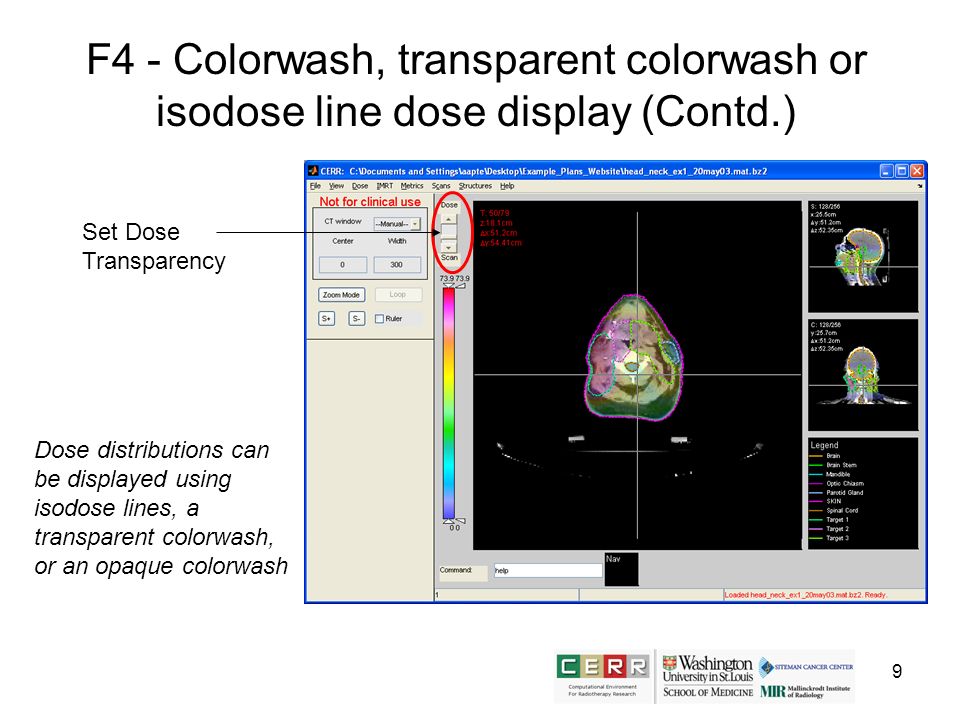The image size is (960, 720).
Task: Click the 'C: 128/256' coronal slice label
Action: click(x=825, y=325)
